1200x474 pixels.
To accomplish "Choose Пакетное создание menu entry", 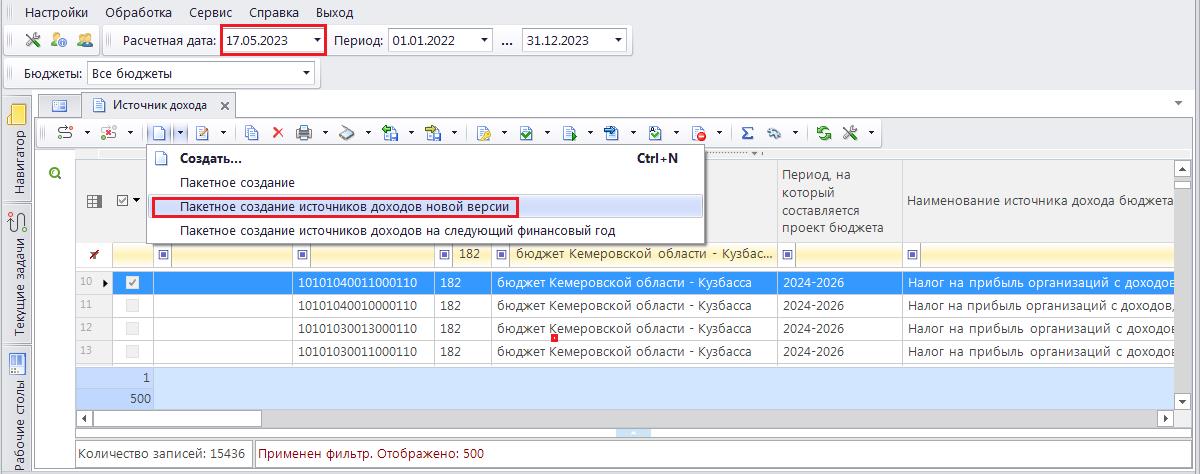I will pos(426,183).
